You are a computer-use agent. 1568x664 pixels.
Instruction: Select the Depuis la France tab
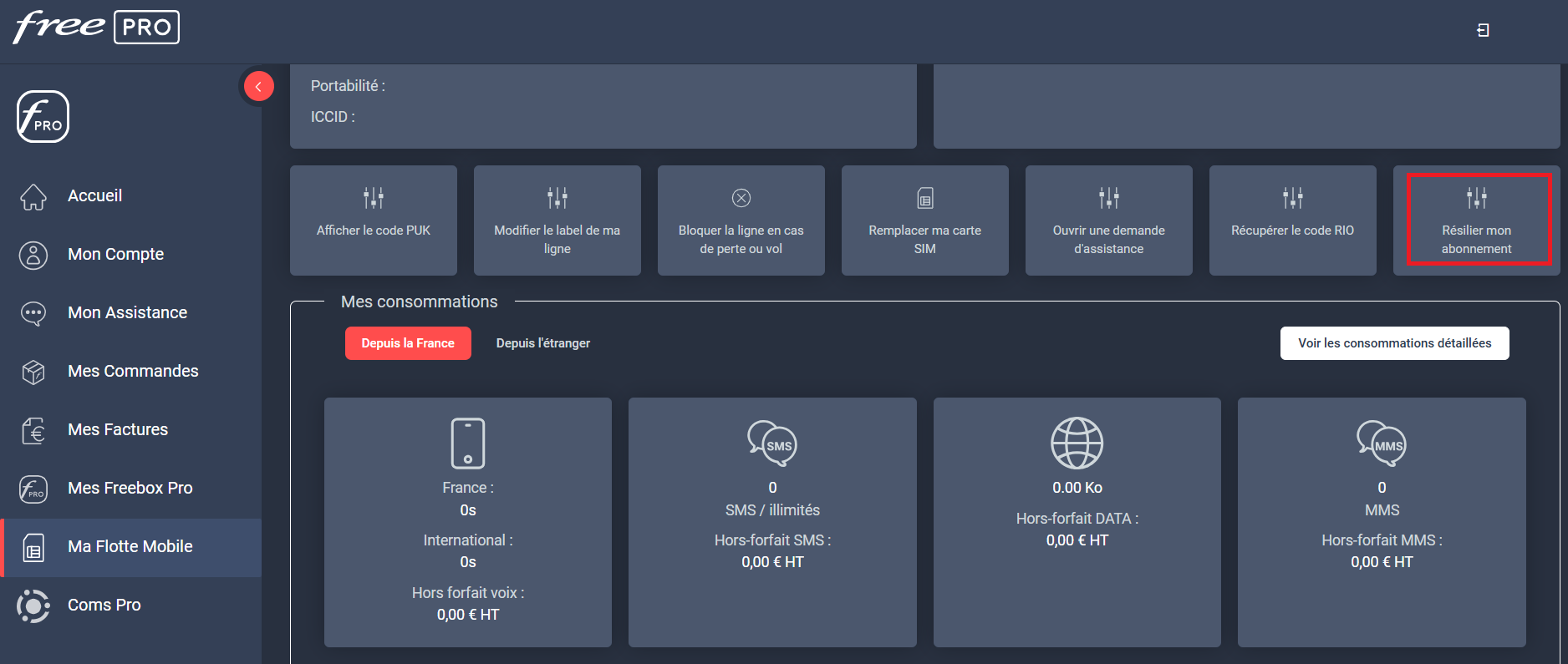(408, 343)
